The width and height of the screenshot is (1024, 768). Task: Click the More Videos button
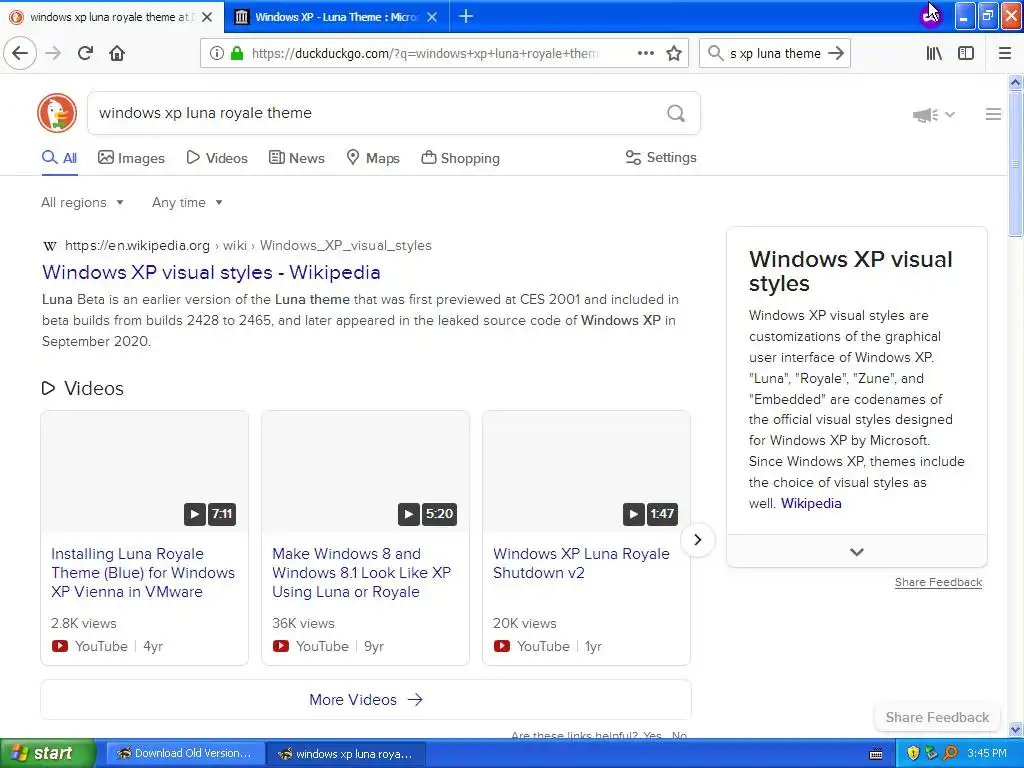click(366, 699)
